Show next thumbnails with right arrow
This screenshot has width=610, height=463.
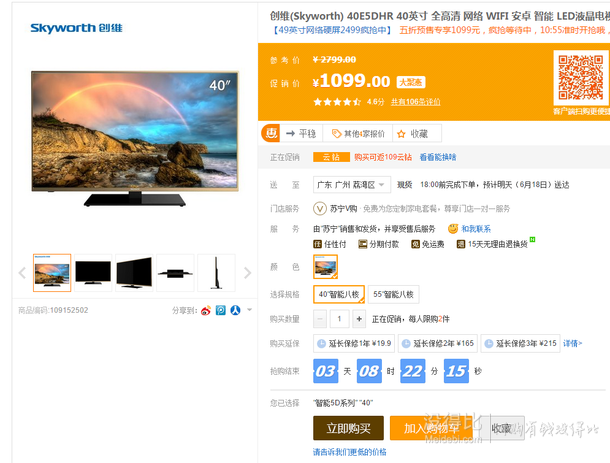click(247, 273)
